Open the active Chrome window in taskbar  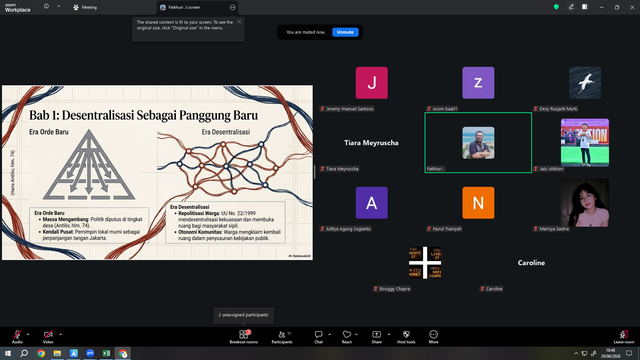pos(123,353)
